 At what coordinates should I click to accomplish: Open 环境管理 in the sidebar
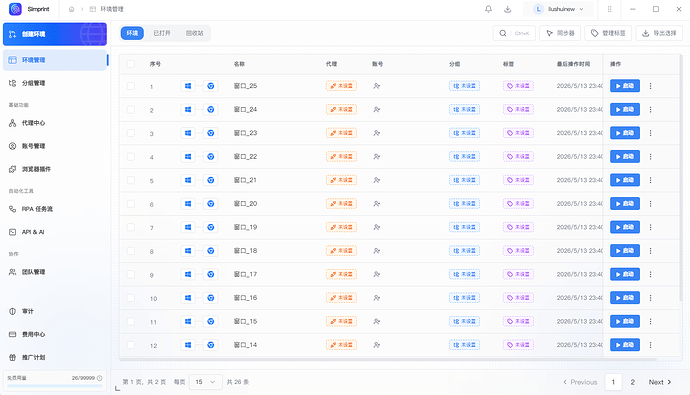click(55, 60)
